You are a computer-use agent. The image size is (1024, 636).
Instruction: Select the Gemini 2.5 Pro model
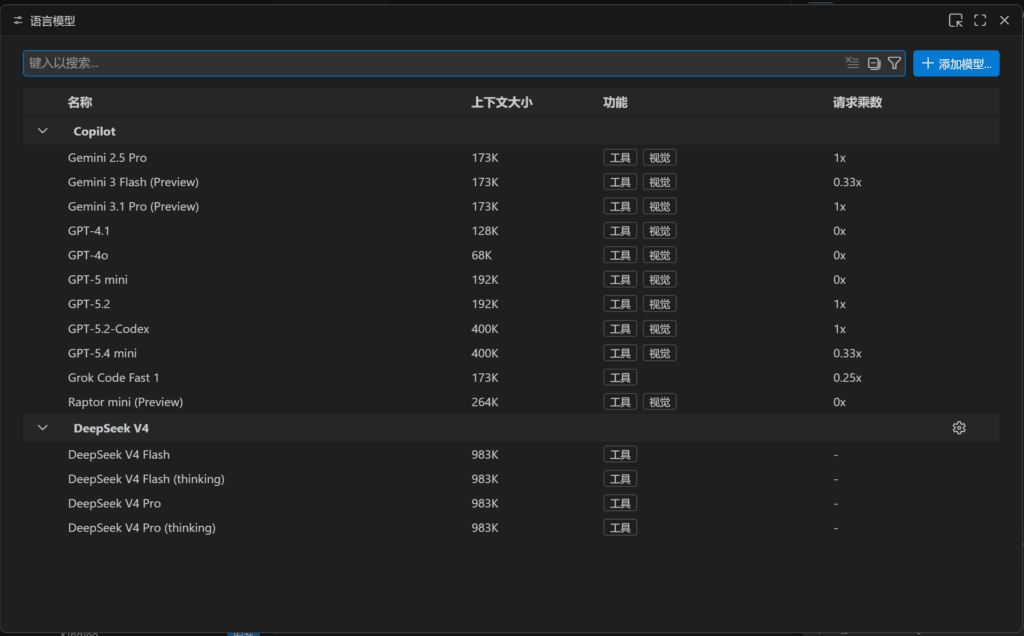coord(107,157)
